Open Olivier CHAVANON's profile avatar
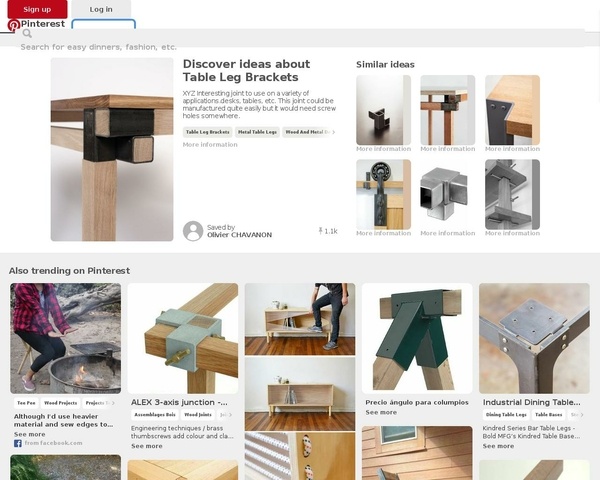This screenshot has height=480, width=600. [193, 231]
